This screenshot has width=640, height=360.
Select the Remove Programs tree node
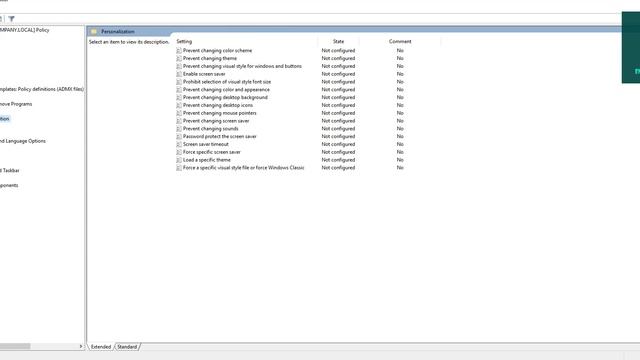[16, 104]
